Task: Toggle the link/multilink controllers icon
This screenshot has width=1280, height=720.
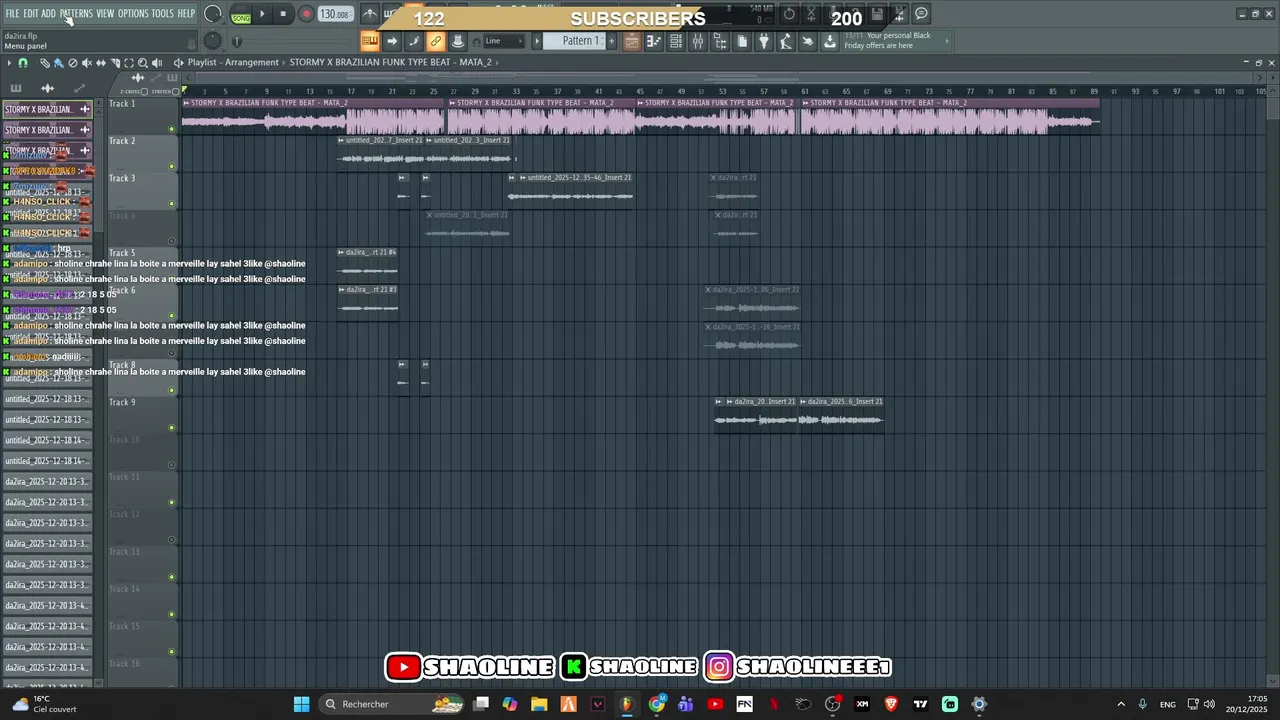Action: coord(436,41)
